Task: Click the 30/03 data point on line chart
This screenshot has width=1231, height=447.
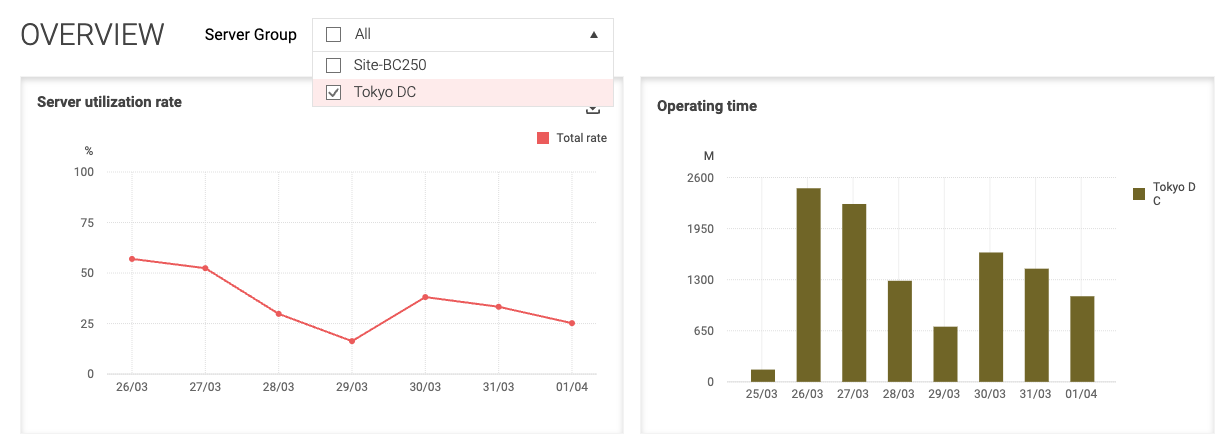Action: (425, 297)
